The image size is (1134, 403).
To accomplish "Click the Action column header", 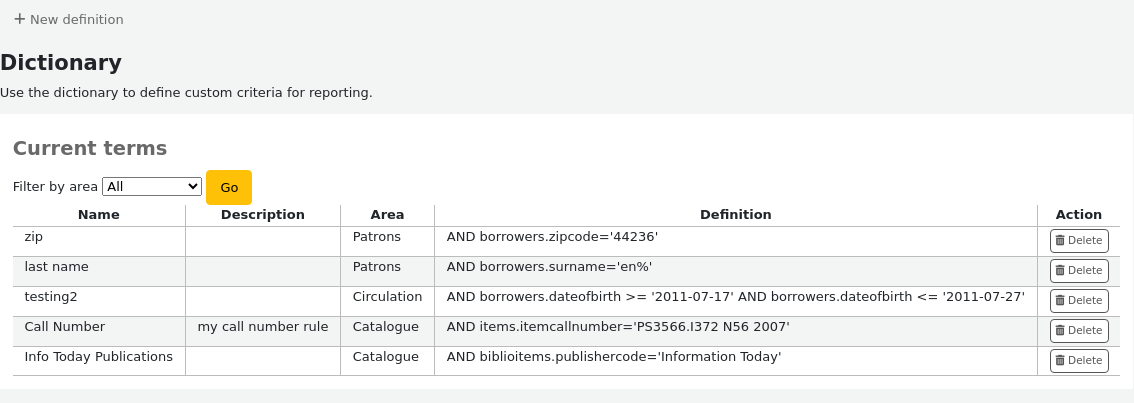I will tap(1078, 215).
